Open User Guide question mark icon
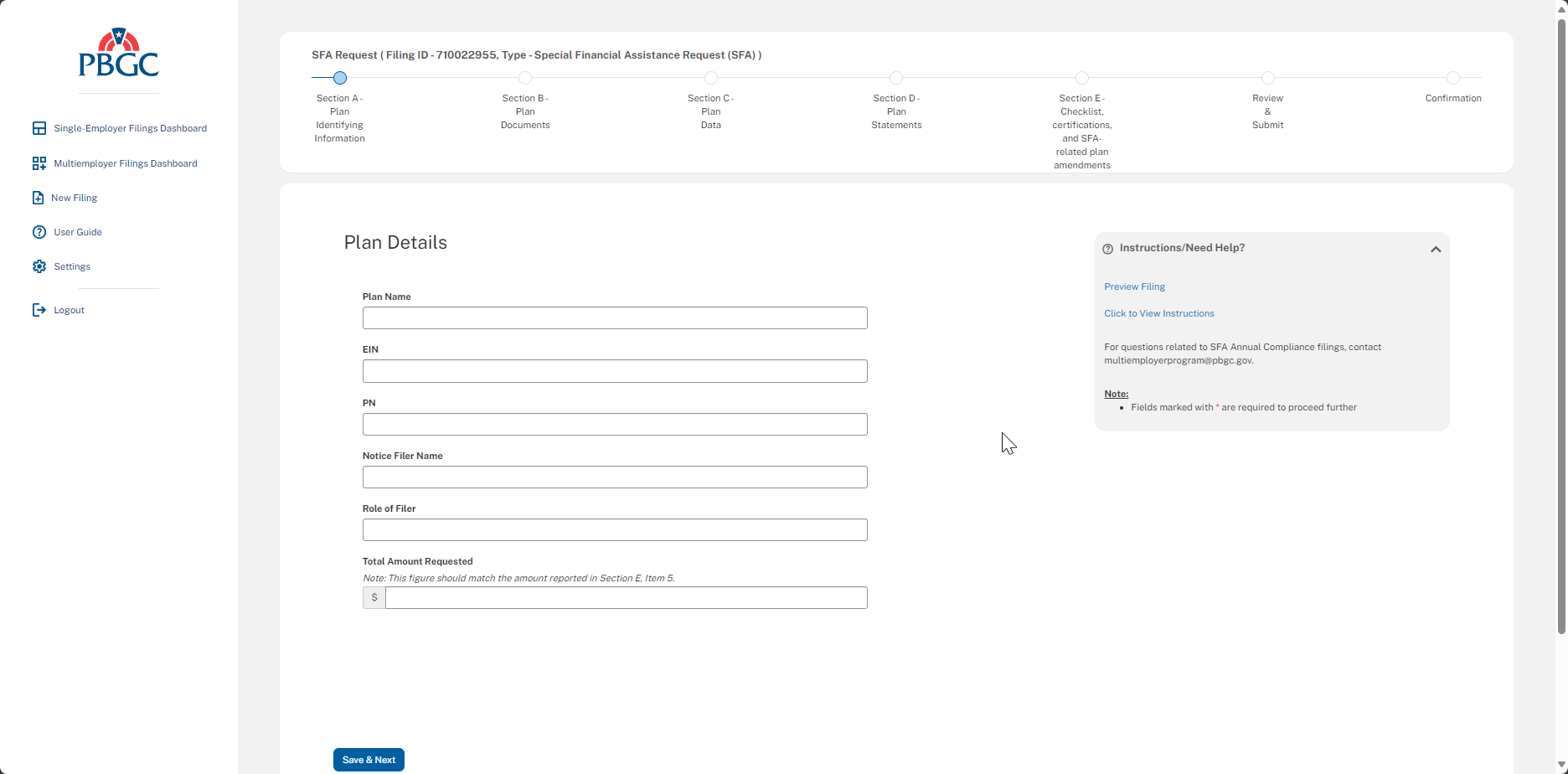This screenshot has width=1568, height=774. click(x=39, y=232)
